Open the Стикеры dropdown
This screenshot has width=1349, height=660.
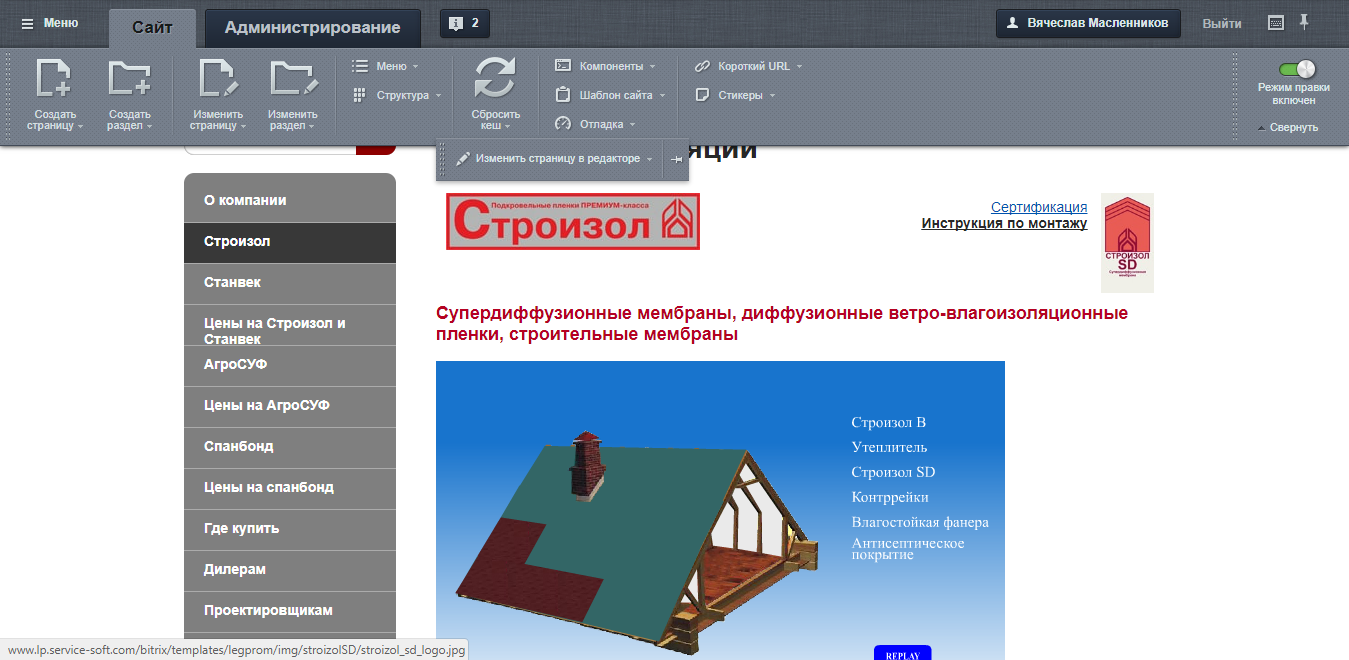click(735, 95)
